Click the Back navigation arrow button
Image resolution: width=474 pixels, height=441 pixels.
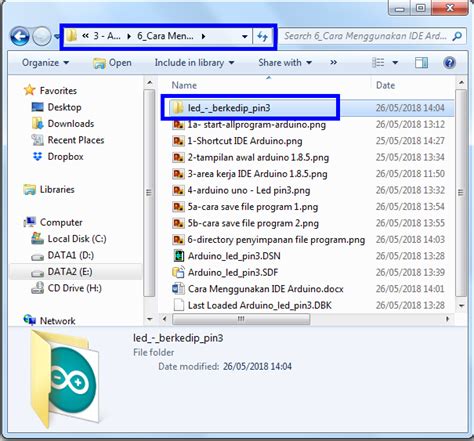pyautogui.click(x=20, y=36)
